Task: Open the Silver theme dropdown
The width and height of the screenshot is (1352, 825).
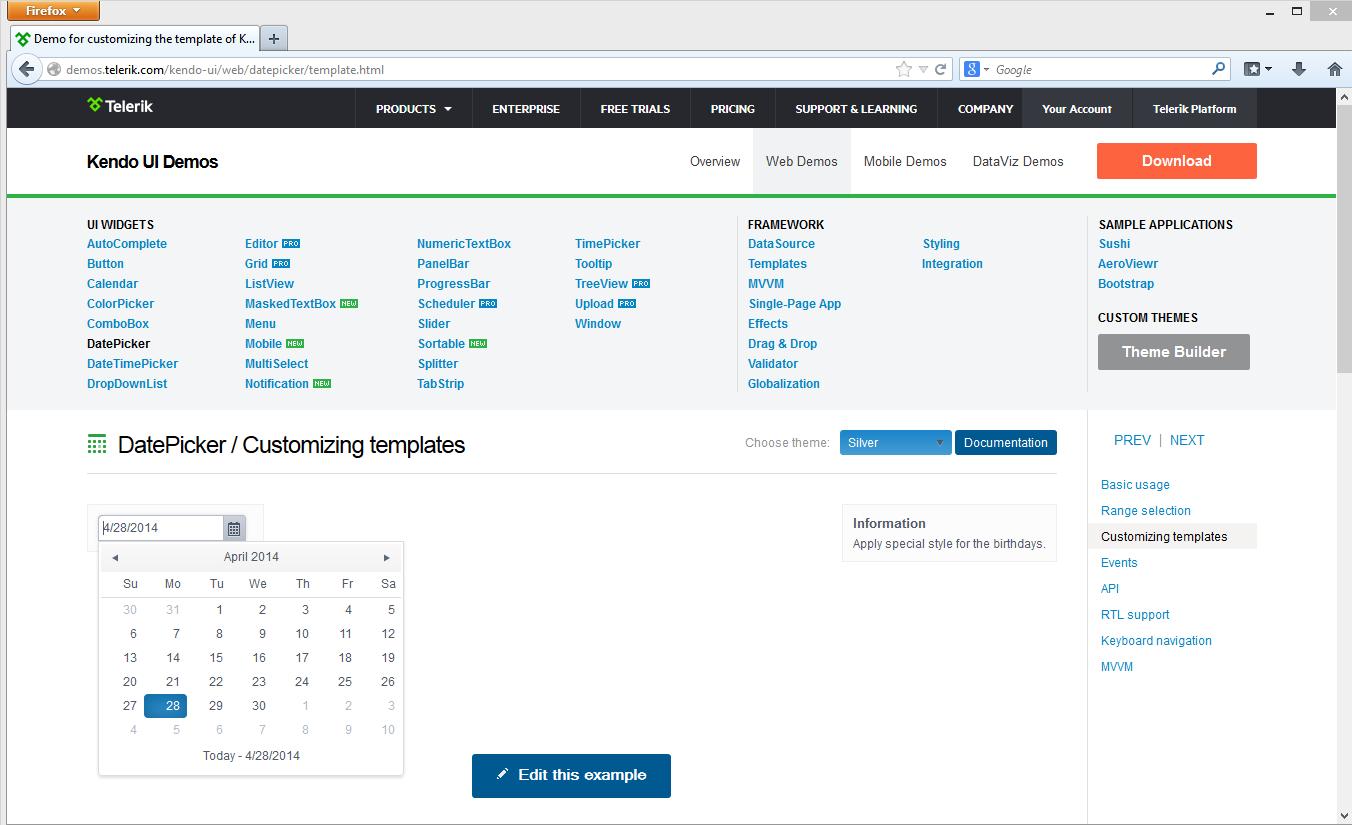Action: click(895, 443)
